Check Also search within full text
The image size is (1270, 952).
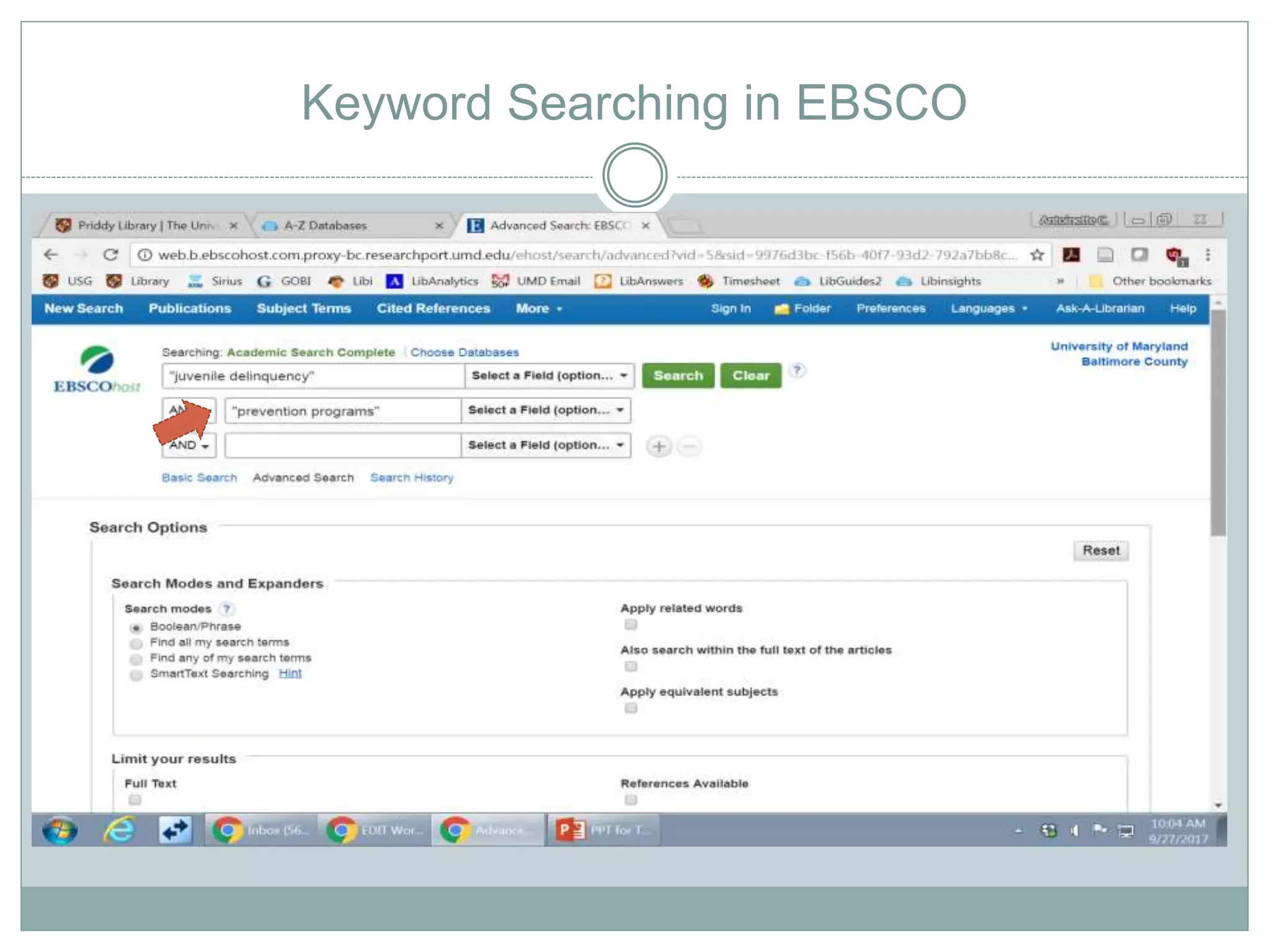631,666
